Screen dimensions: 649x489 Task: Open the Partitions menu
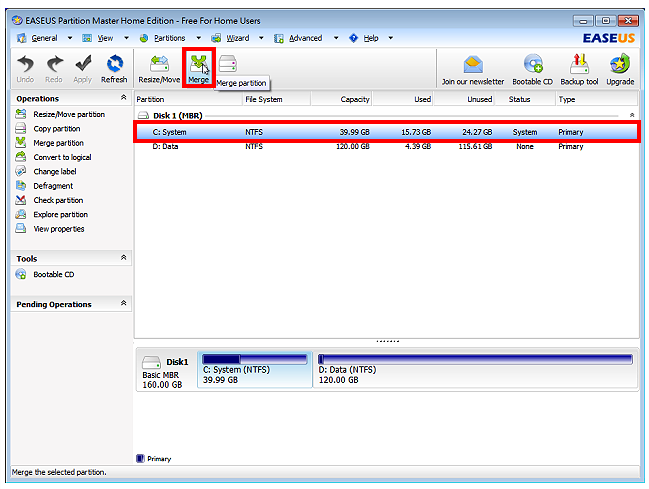point(169,38)
